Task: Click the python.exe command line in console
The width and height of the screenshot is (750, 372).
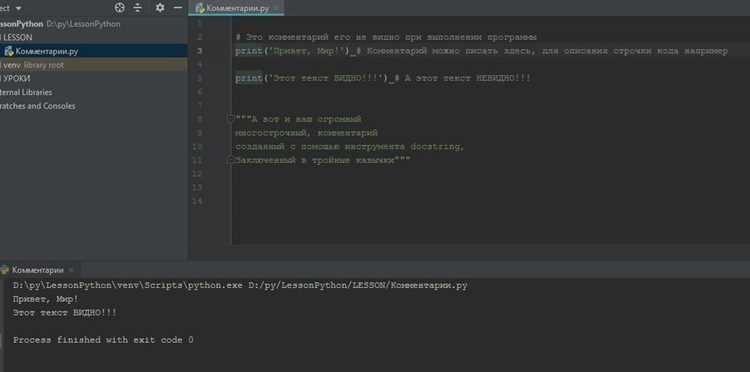Action: 240,285
